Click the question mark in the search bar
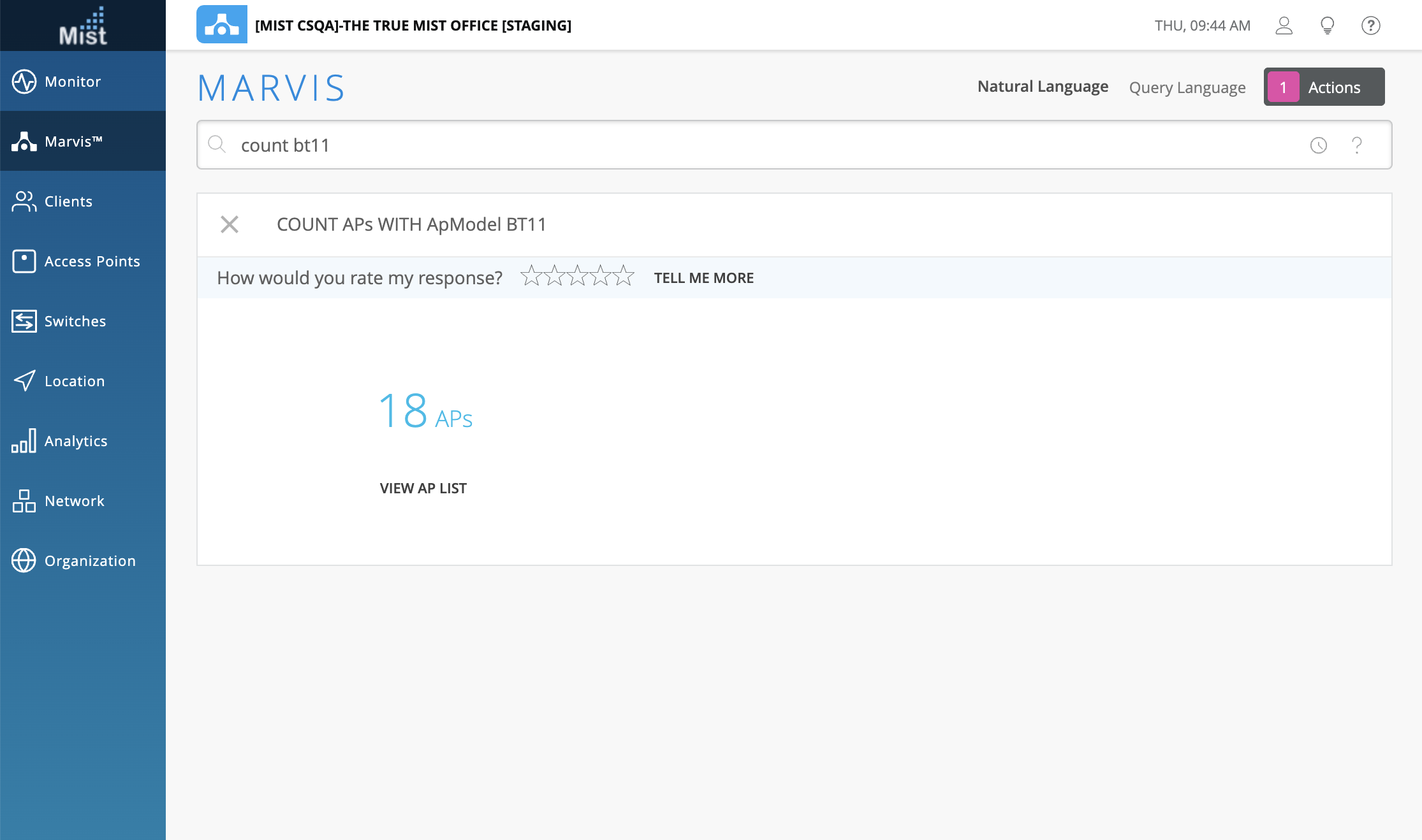 (x=1357, y=145)
